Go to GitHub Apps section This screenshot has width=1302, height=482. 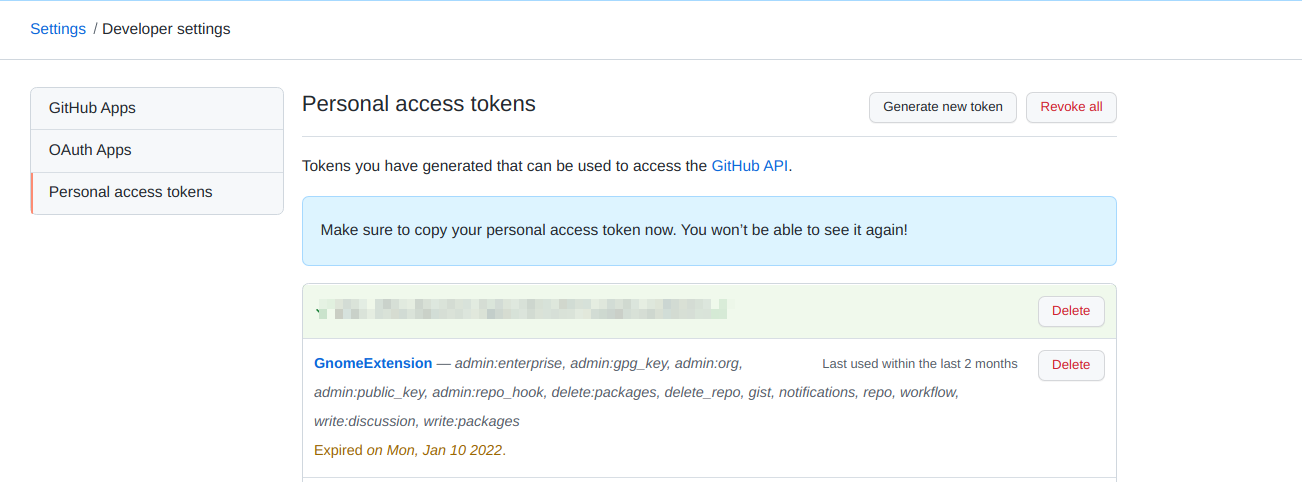[x=92, y=108]
